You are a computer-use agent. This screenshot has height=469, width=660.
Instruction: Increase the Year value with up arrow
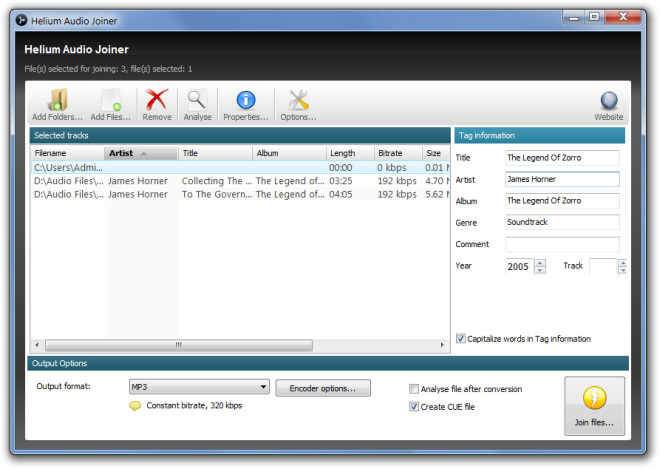pos(540,263)
